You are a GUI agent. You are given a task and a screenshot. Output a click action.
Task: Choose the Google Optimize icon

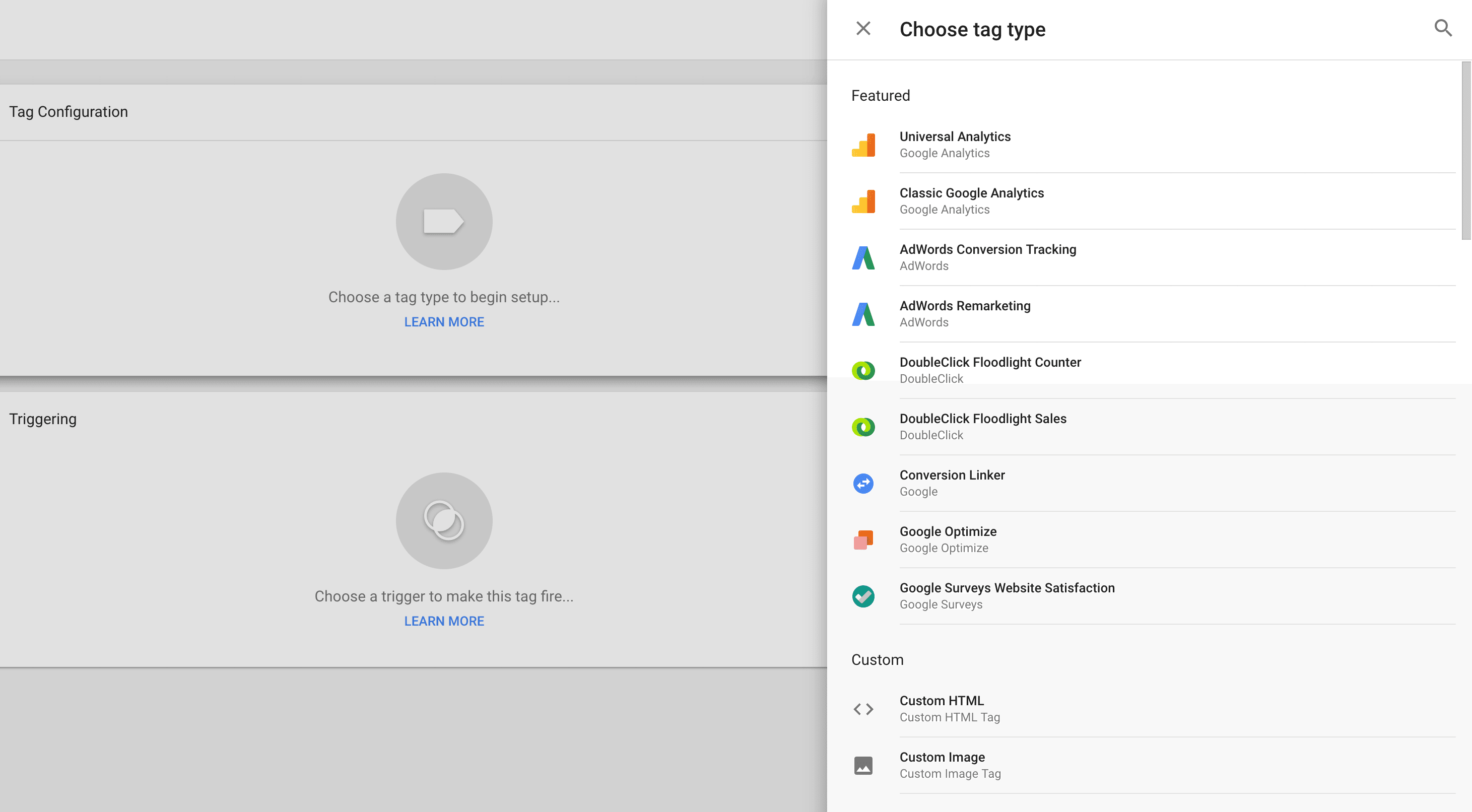(863, 539)
